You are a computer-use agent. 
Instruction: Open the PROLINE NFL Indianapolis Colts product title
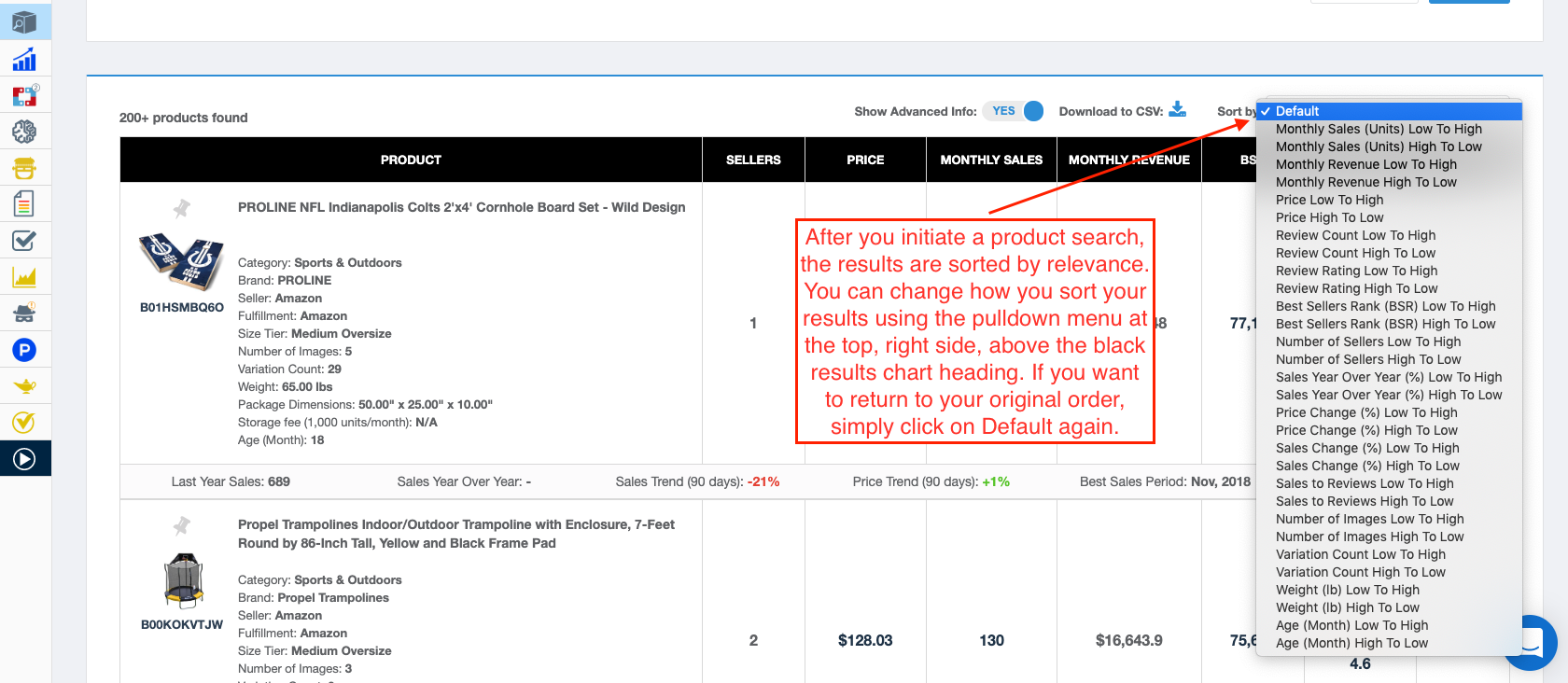tap(461, 207)
